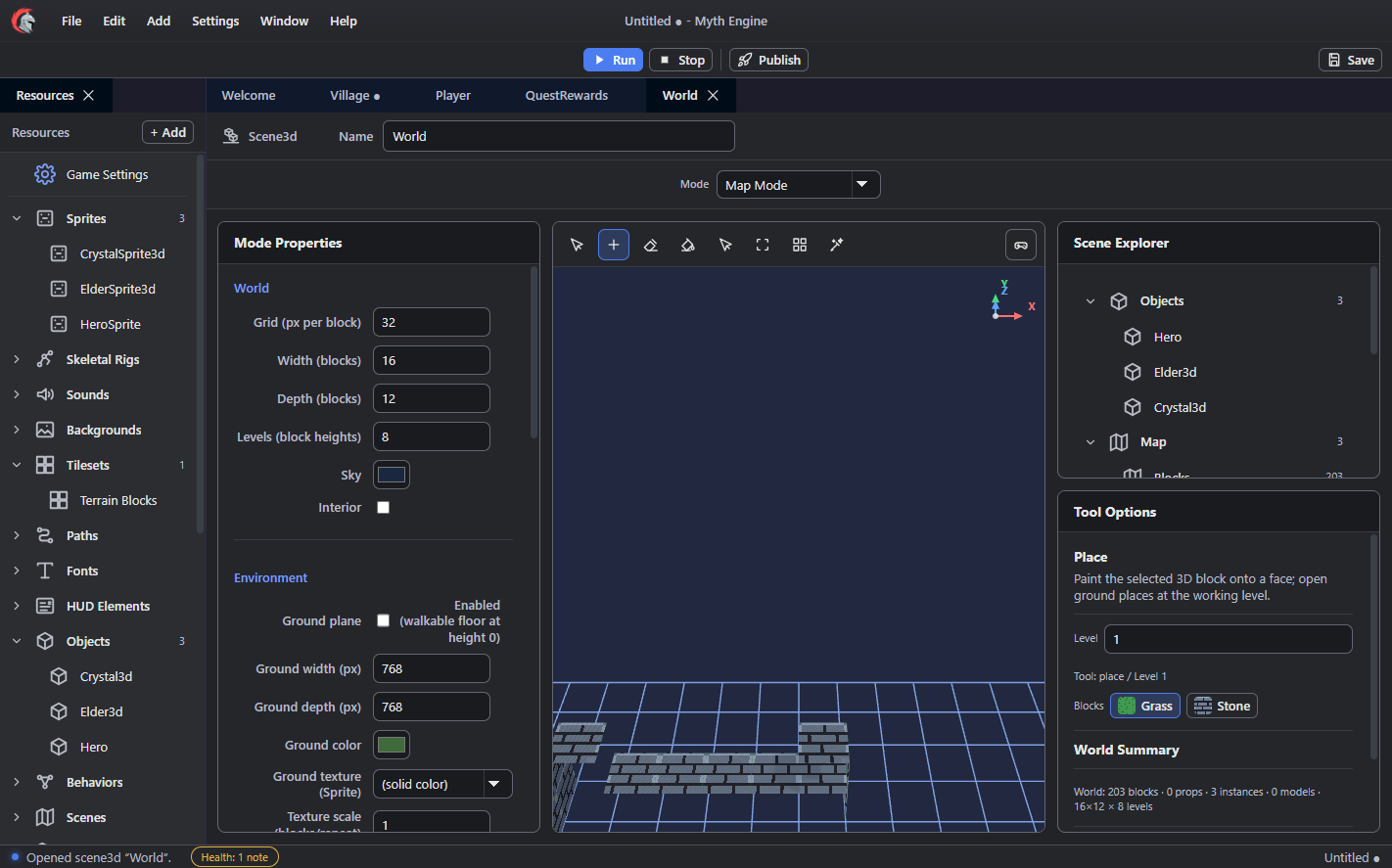Click the Paths curve icon
The height and width of the screenshot is (868, 1392).
tap(45, 535)
